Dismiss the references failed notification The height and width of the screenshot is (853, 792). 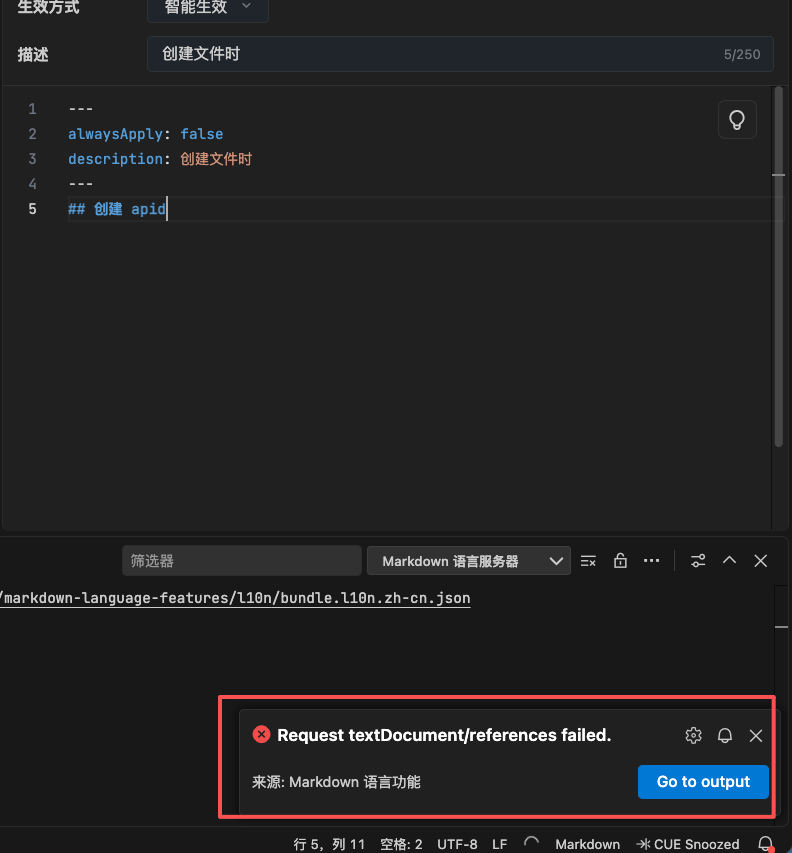[756, 735]
